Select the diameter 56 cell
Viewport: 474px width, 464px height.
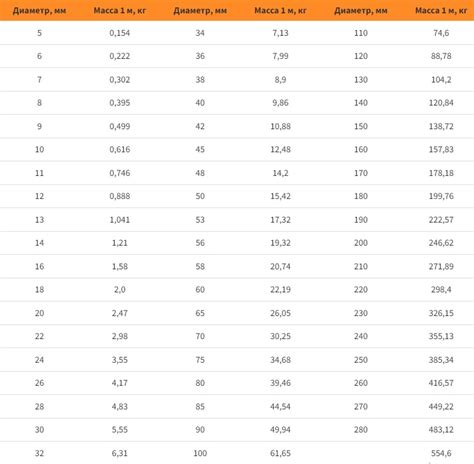pos(200,243)
